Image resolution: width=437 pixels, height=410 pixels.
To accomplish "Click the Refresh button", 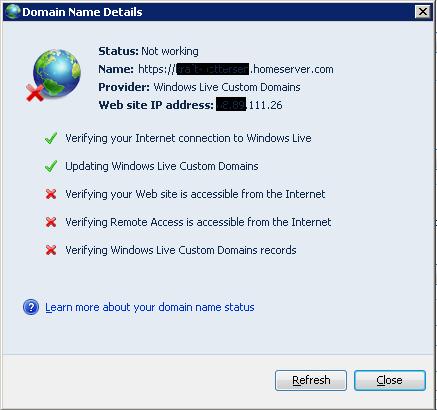I will click(311, 380).
